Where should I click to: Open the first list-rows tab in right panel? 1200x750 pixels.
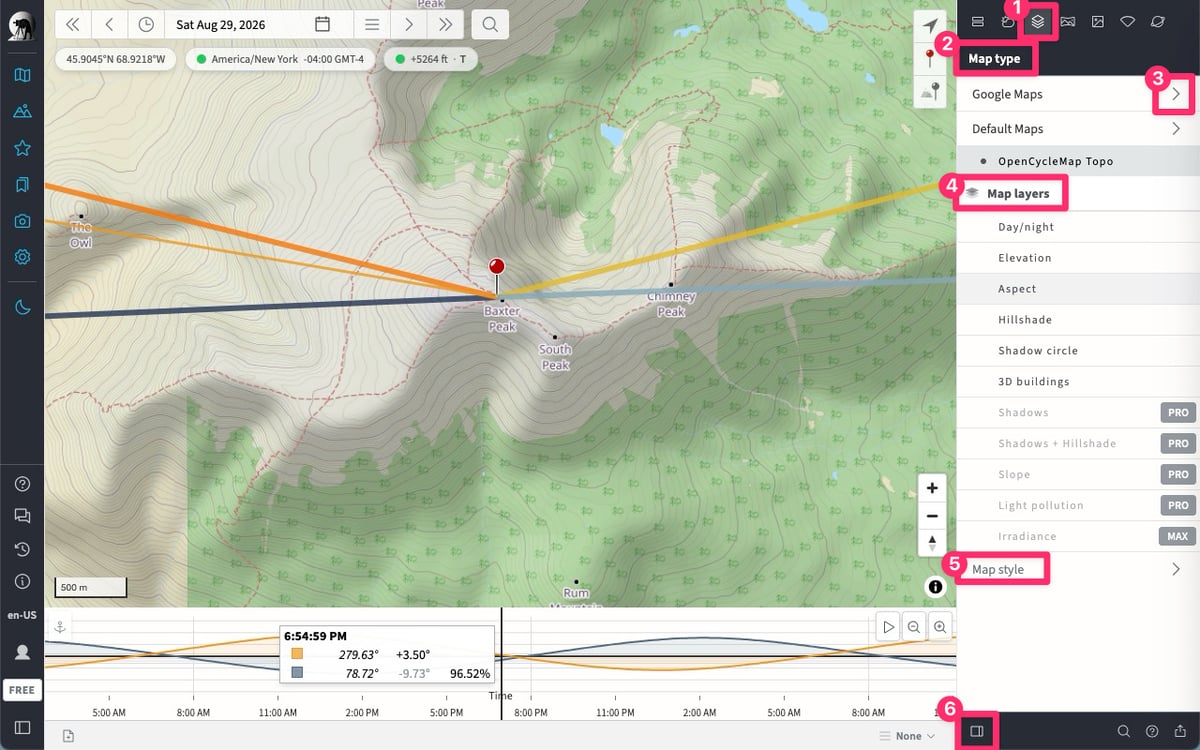click(x=978, y=21)
